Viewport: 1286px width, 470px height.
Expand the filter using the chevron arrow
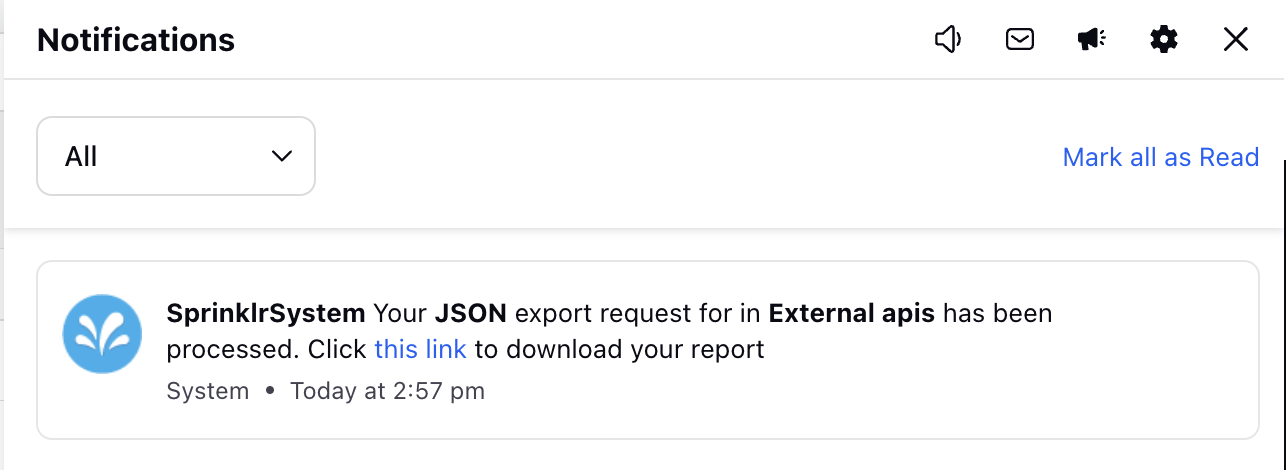pos(282,156)
